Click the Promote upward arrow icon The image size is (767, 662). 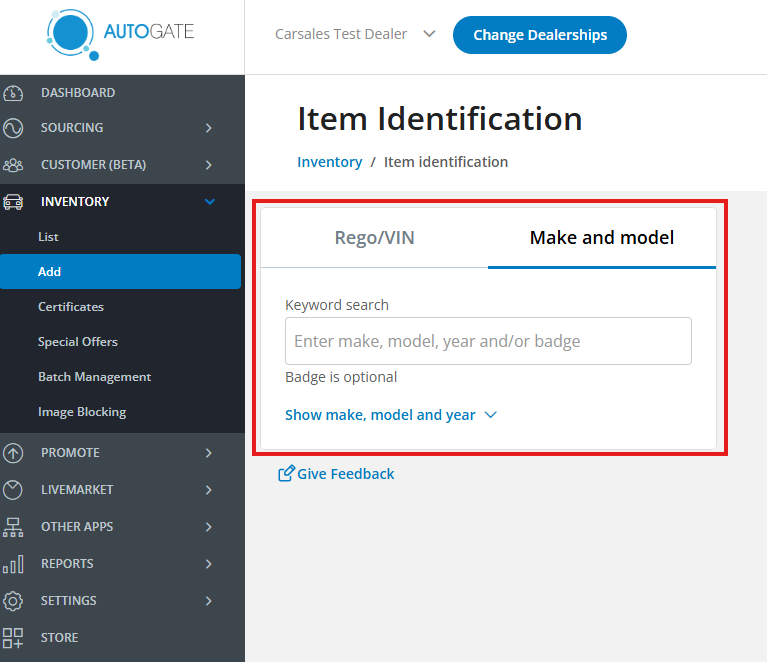[x=14, y=453]
